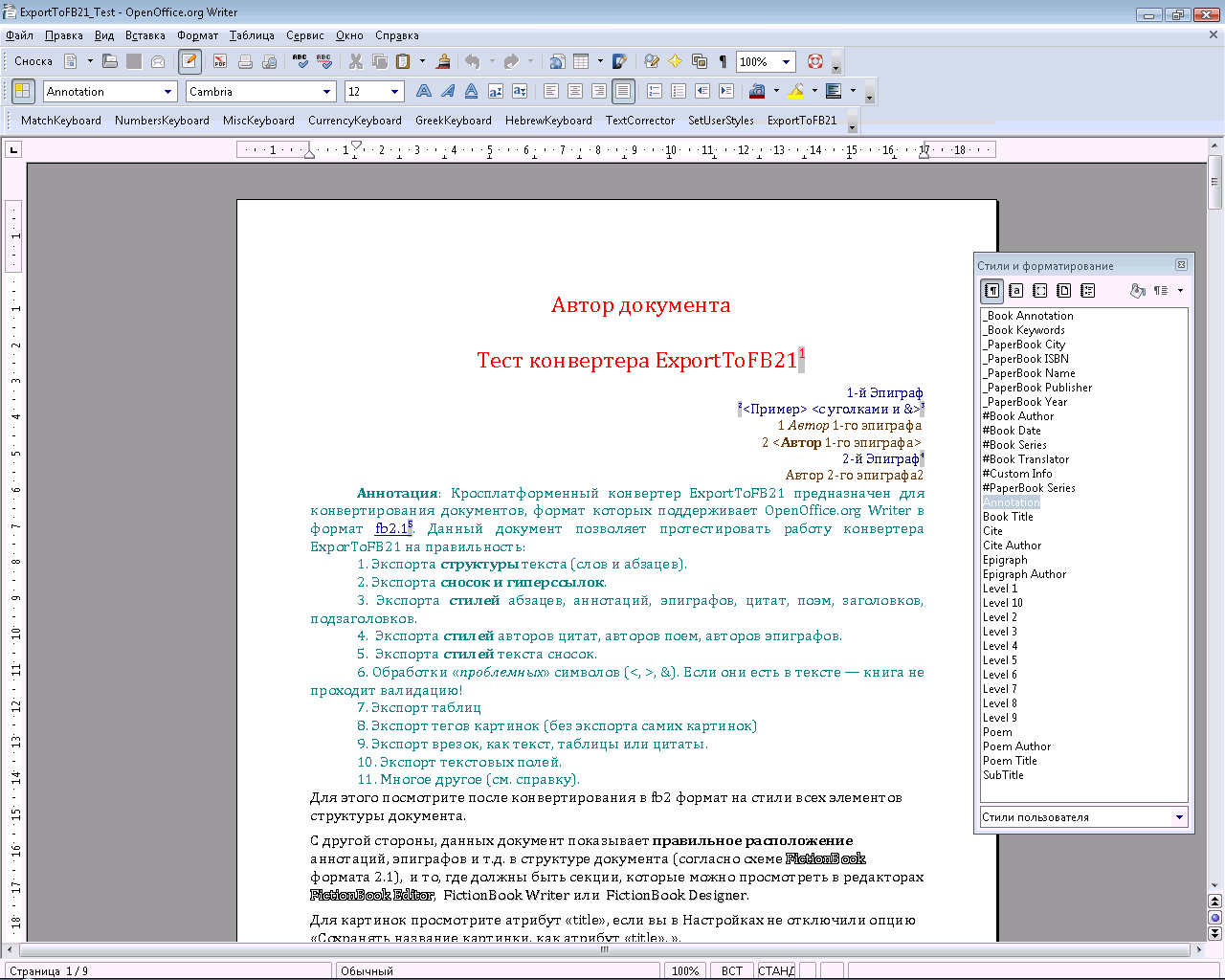
Task: Open the paragraph style dropdown showing Annotation
Action: 168,92
